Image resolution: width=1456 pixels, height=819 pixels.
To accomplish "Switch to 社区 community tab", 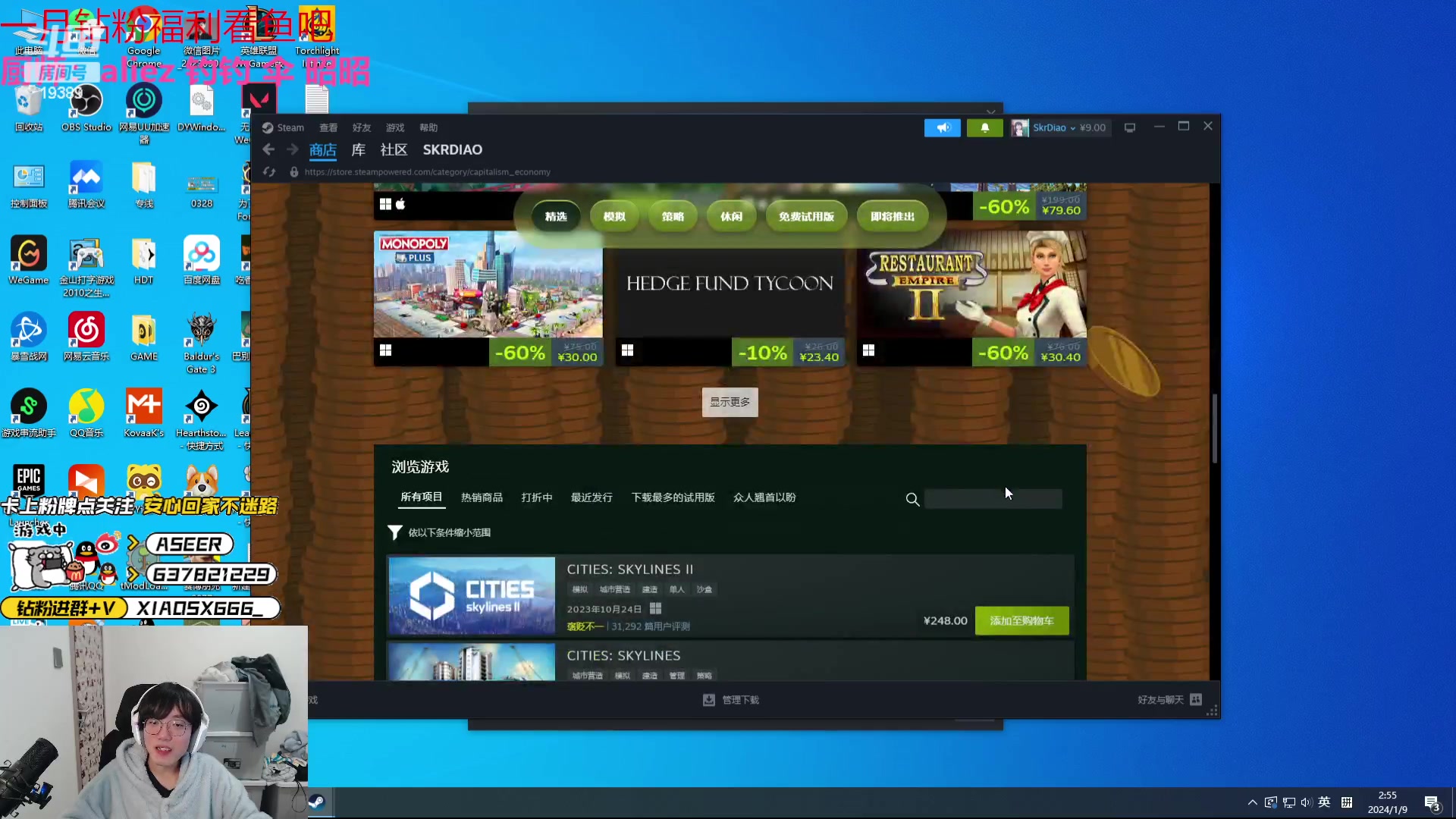I will click(394, 149).
